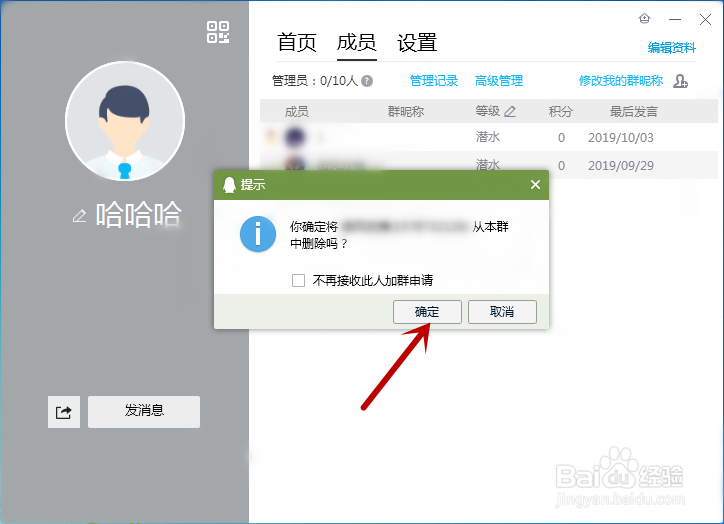Image resolution: width=724 pixels, height=524 pixels.
Task: Click the add member icon beside 修改我的群昵称
Action: [680, 81]
